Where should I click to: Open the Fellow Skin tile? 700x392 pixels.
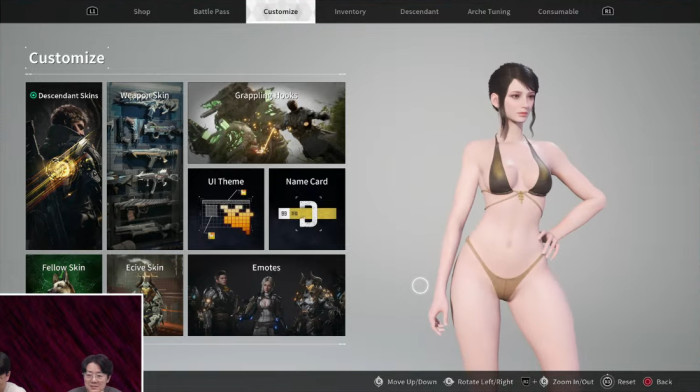(64, 274)
